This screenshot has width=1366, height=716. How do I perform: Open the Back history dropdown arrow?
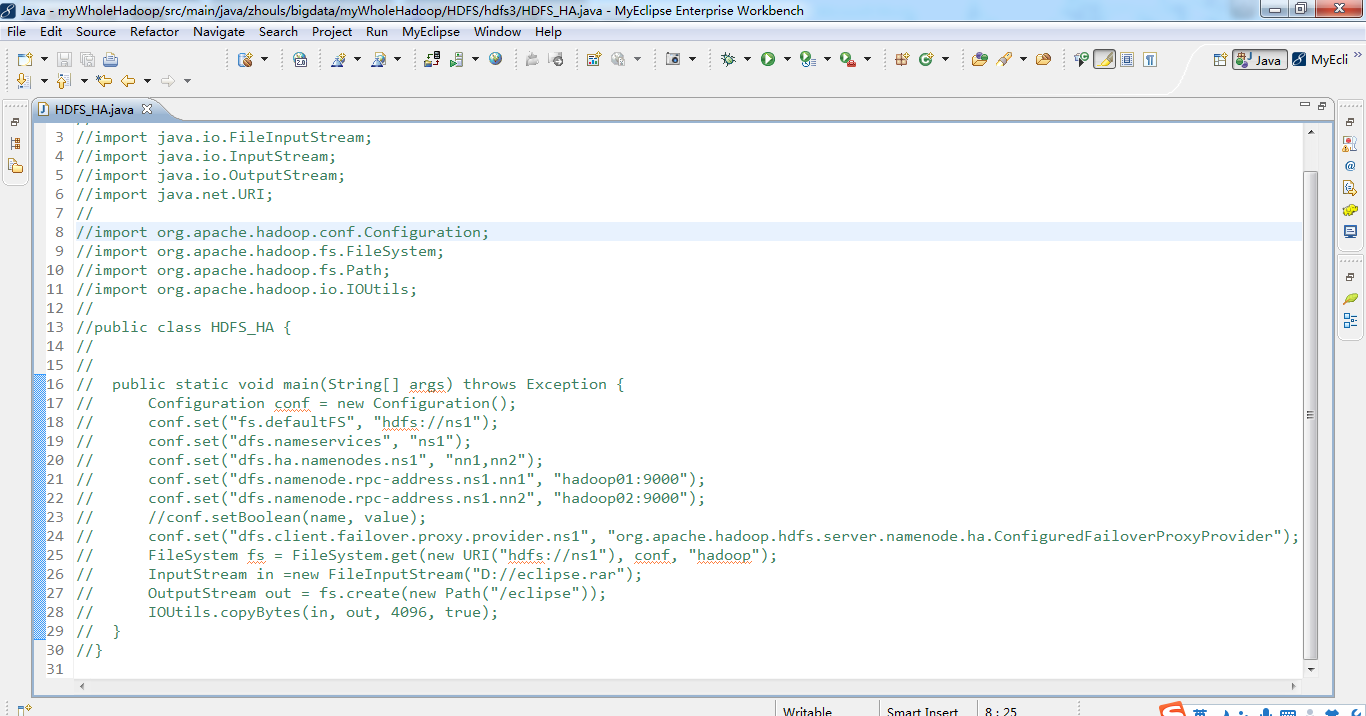click(147, 81)
